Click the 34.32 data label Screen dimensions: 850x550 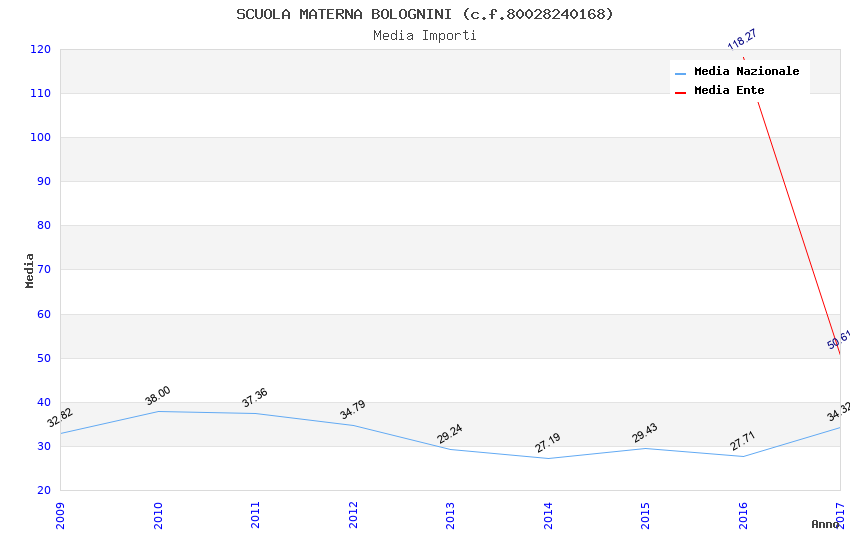838,412
